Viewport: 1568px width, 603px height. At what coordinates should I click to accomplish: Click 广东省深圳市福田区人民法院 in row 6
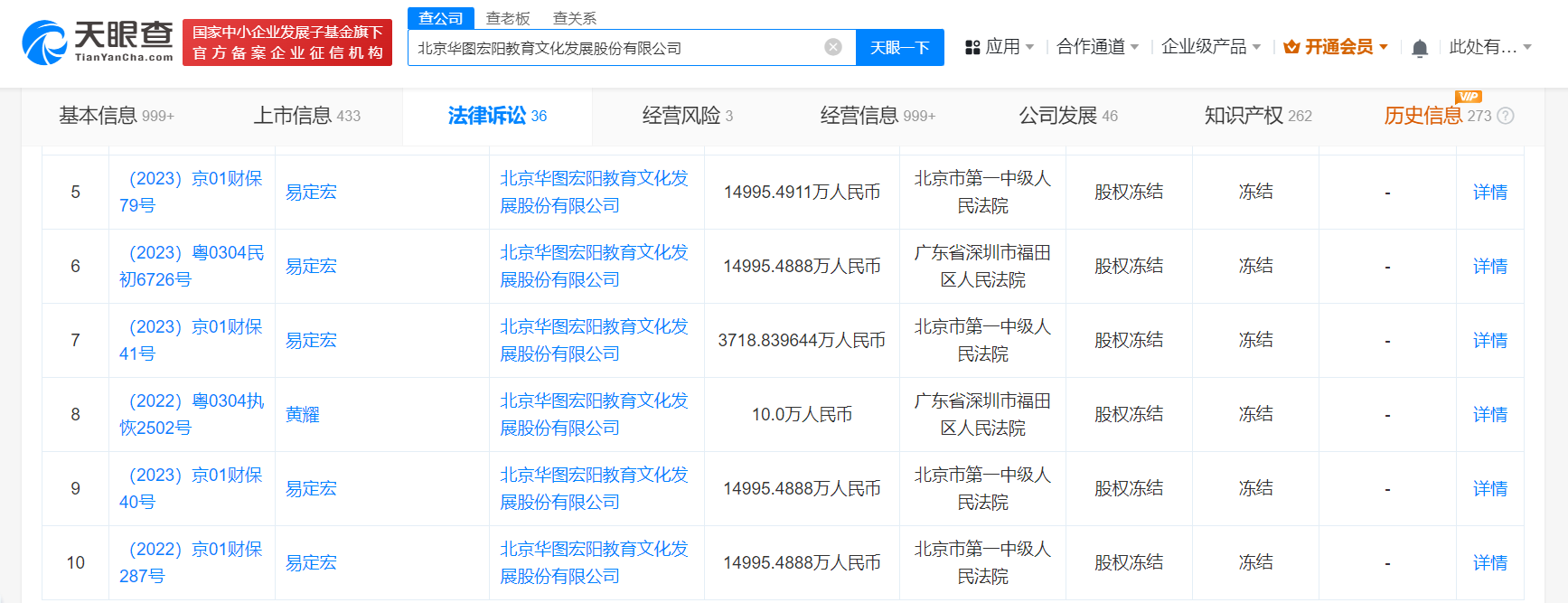point(983,266)
